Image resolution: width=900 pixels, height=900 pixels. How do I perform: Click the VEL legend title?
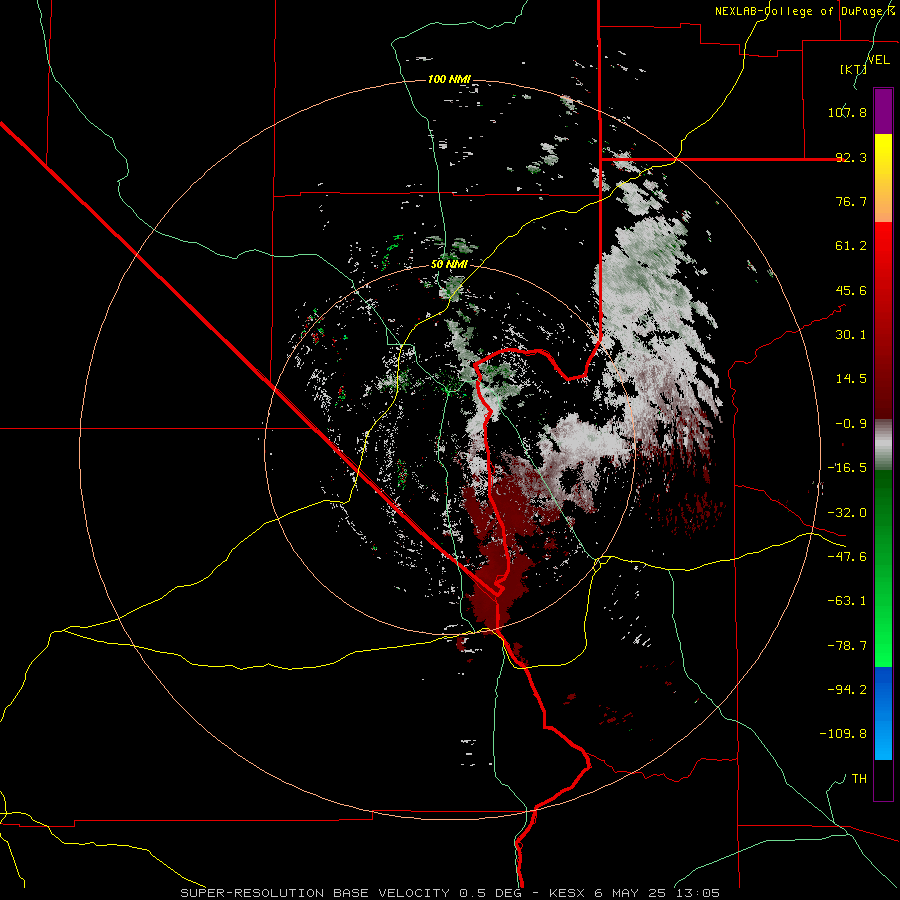878,60
